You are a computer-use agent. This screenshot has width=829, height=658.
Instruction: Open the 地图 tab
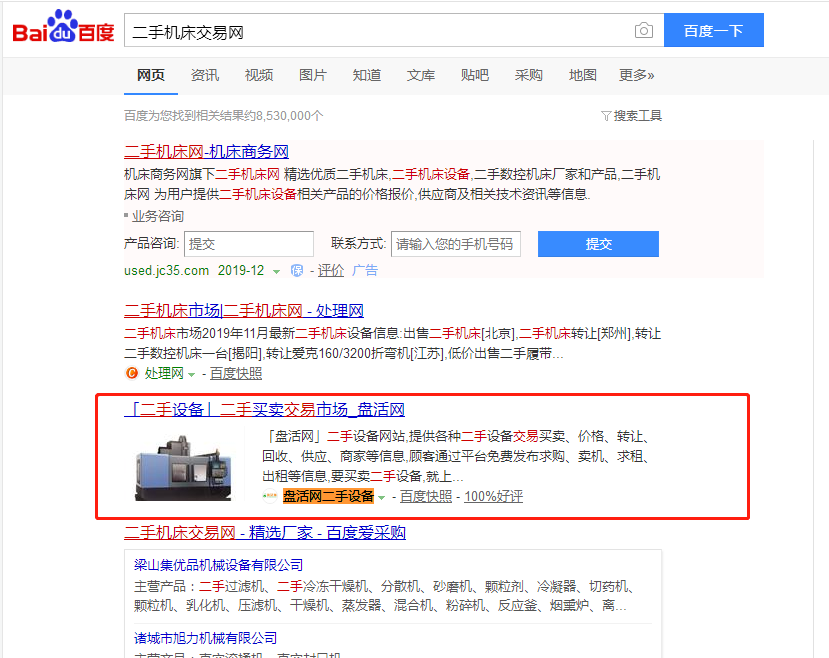point(583,75)
